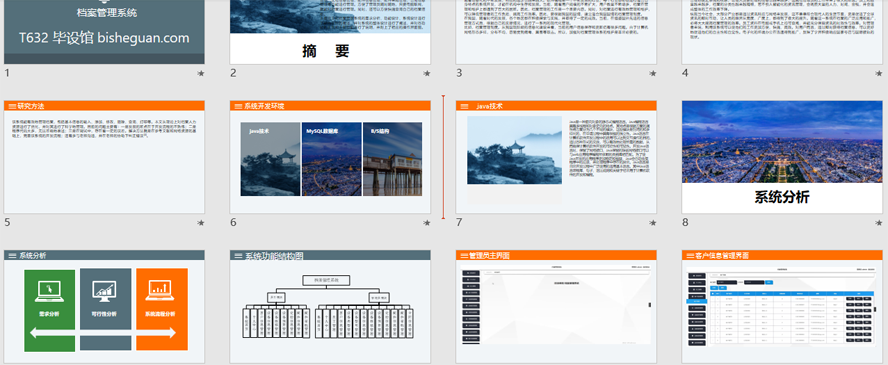Select the 系统分析 city photo section slide

tap(782, 157)
